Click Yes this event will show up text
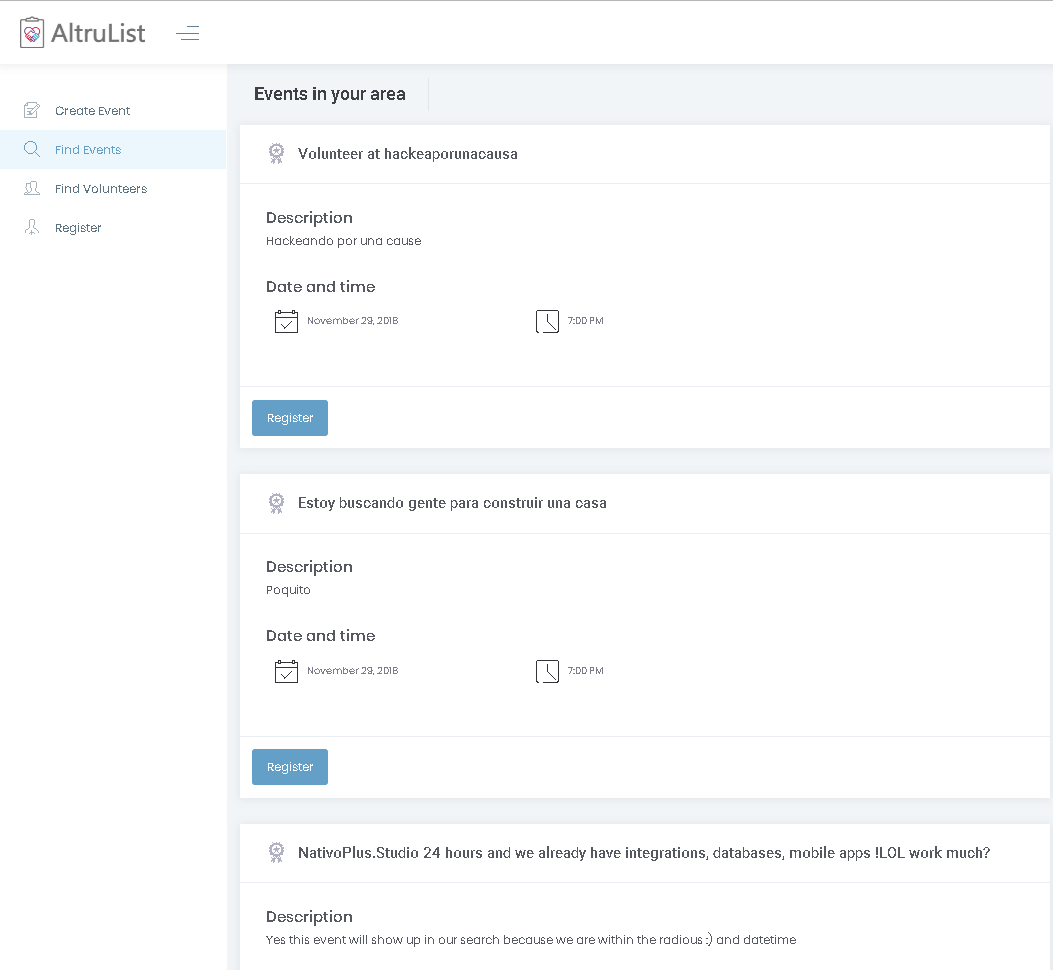The image size is (1053, 970). coord(531,939)
